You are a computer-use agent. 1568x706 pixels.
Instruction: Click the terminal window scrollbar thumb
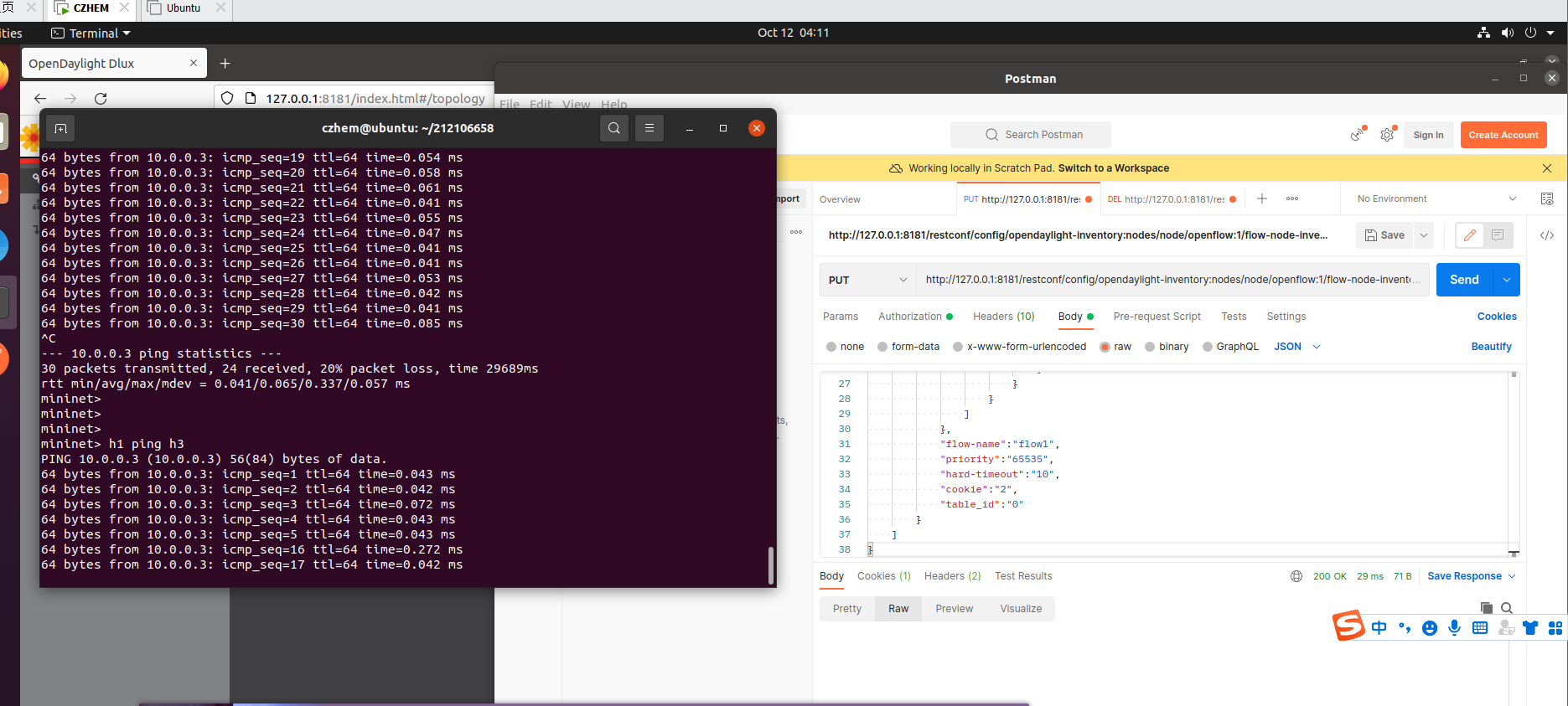tap(771, 565)
